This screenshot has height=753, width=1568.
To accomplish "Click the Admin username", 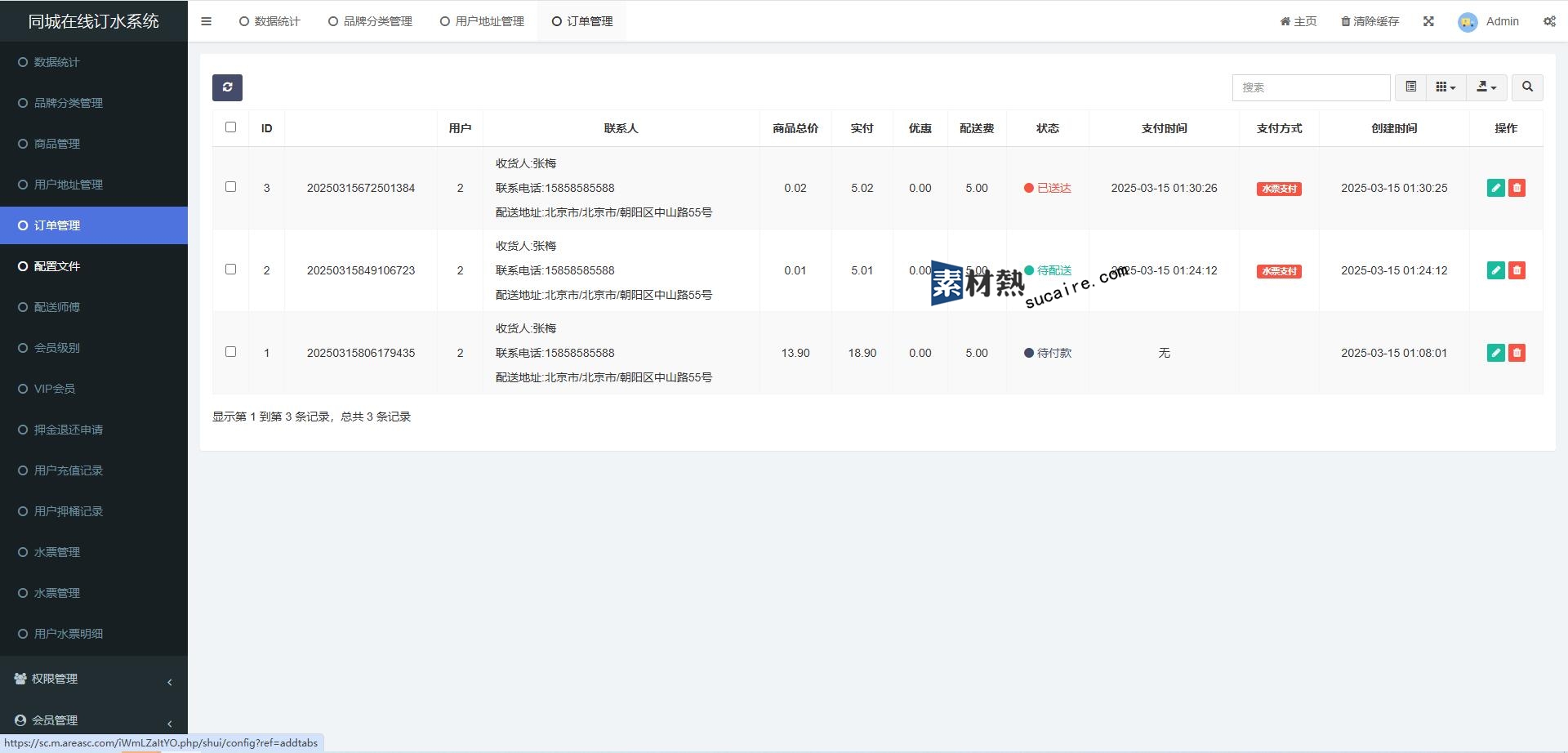I will (x=1502, y=21).
